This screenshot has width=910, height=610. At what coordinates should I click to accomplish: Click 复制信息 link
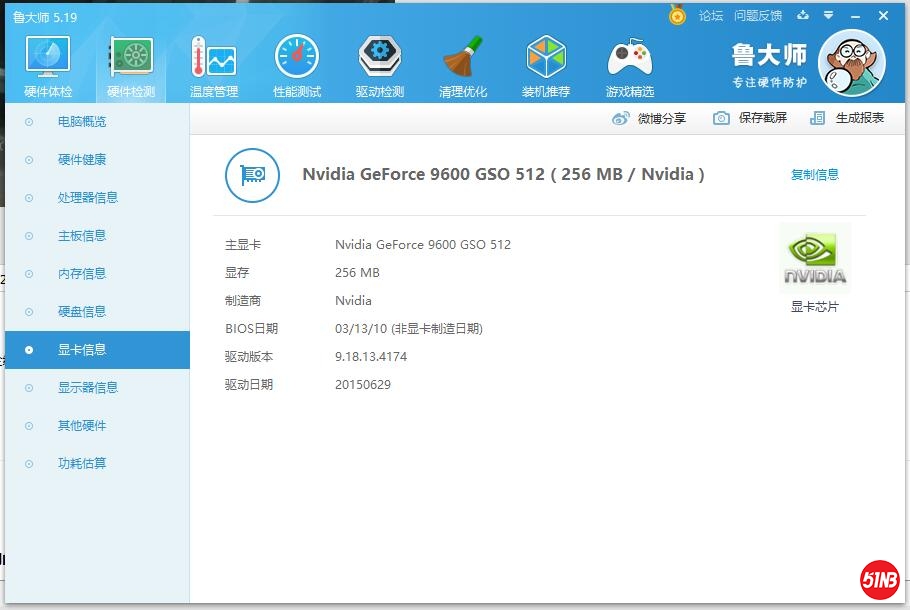pos(815,175)
